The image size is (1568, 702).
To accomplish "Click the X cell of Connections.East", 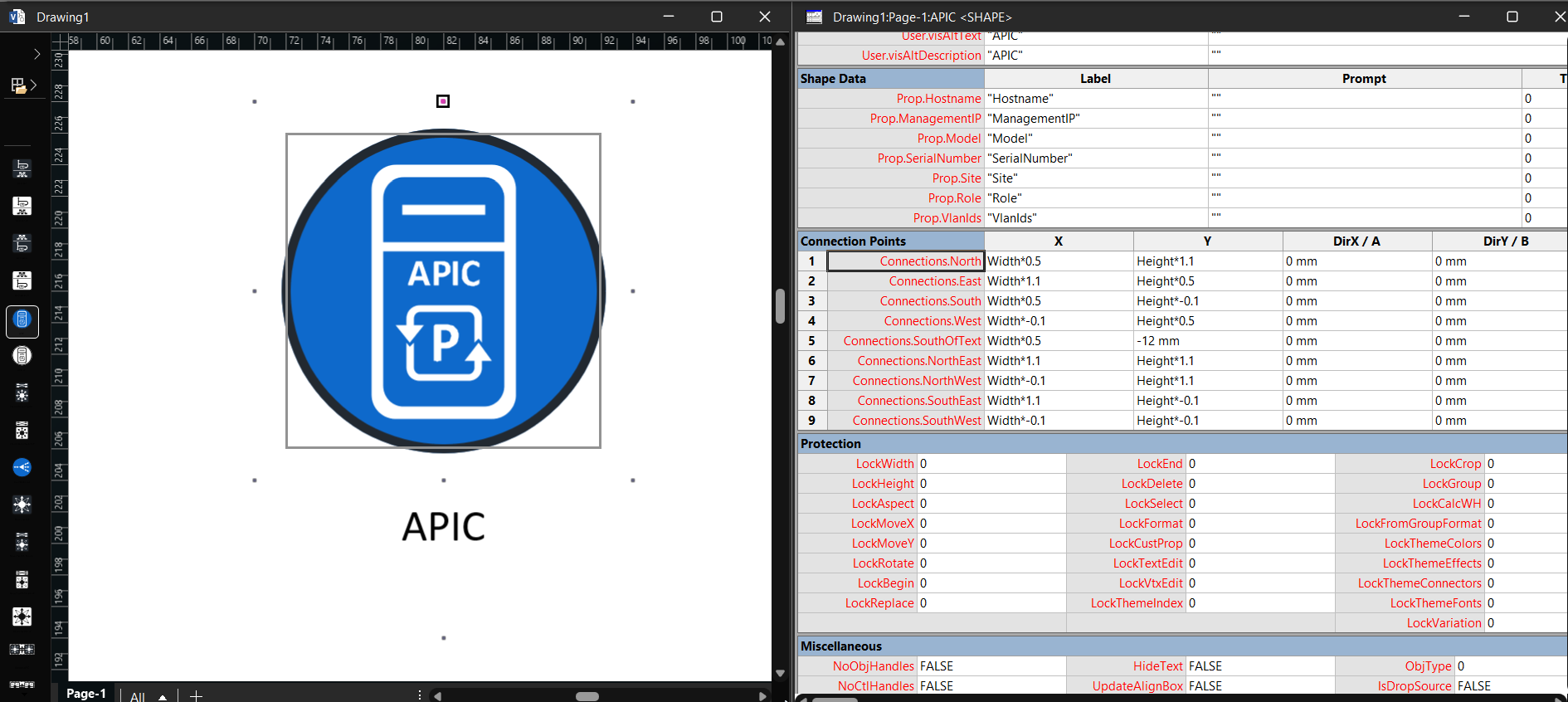I will pos(1059,281).
